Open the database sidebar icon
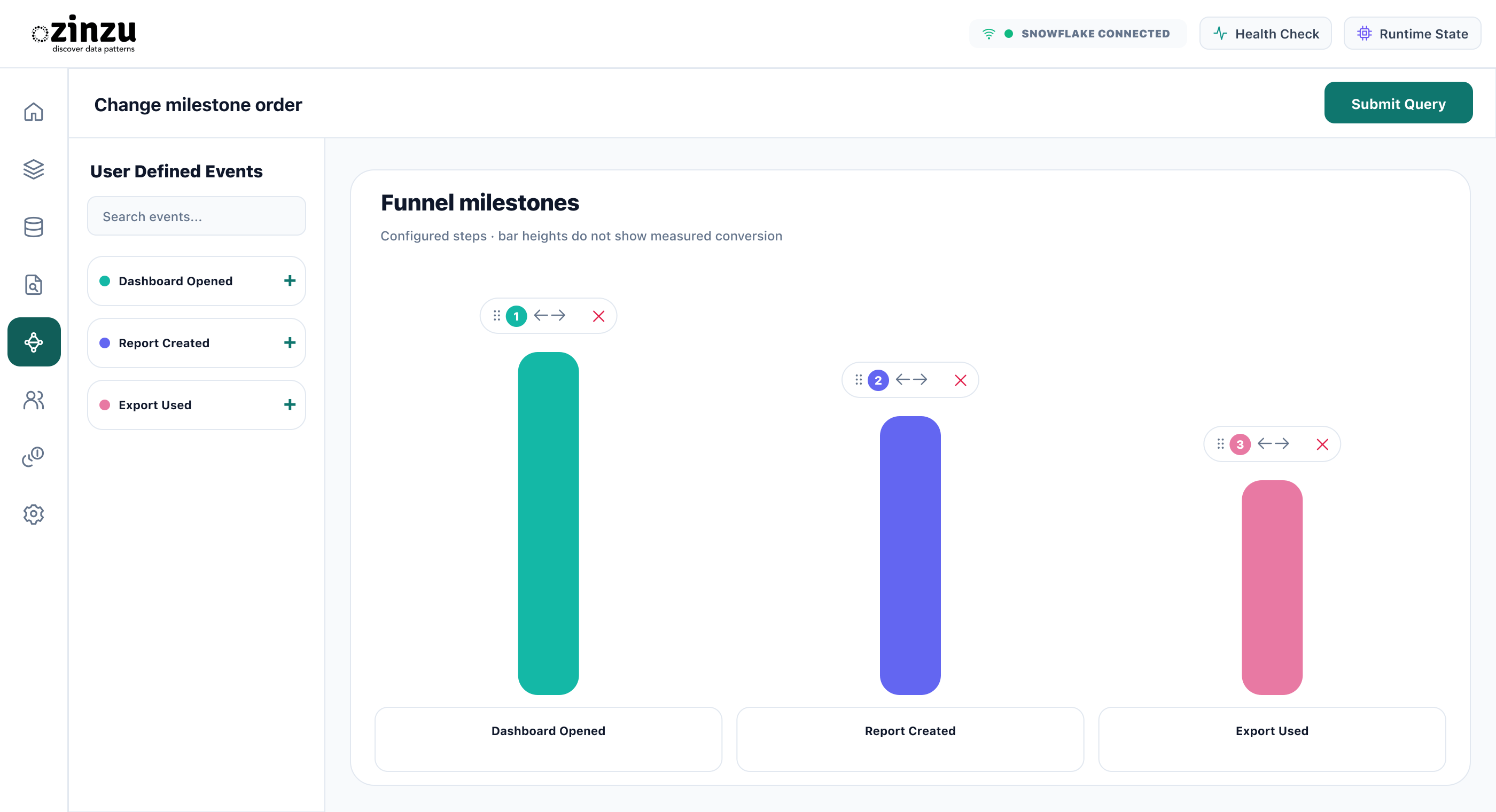 [34, 227]
